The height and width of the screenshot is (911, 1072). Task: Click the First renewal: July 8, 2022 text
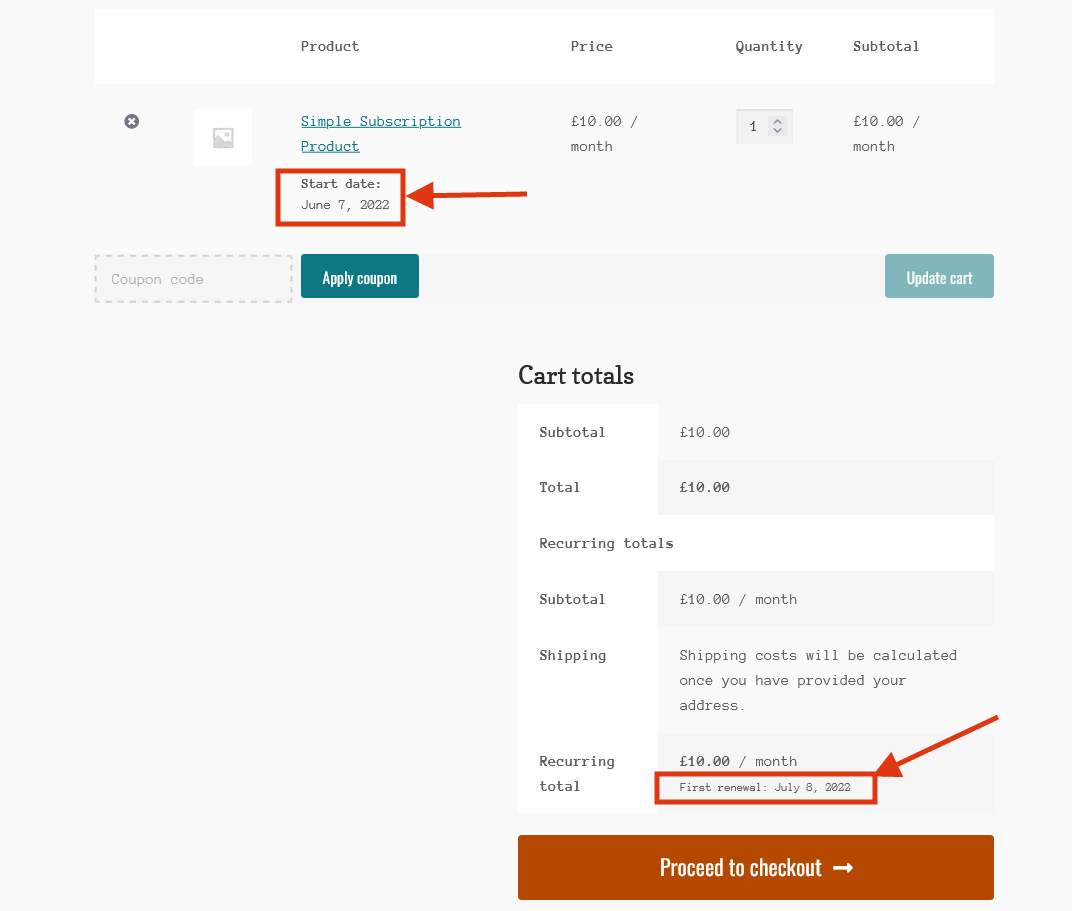point(765,787)
